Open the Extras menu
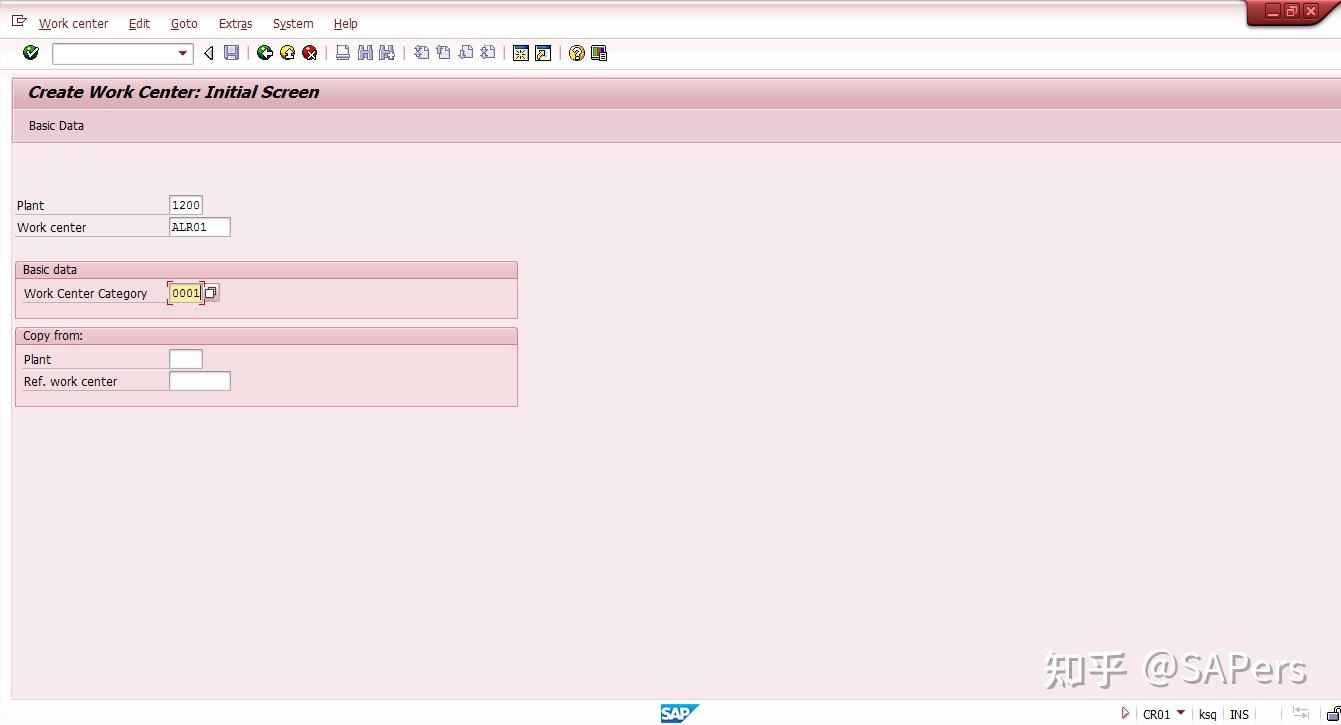This screenshot has height=725, width=1341. pyautogui.click(x=235, y=23)
